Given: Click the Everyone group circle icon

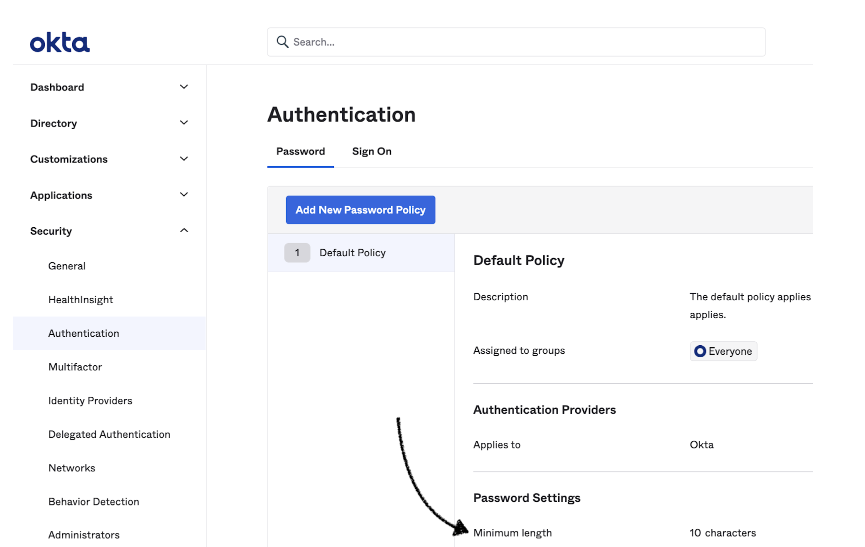Looking at the screenshot, I should pos(700,351).
